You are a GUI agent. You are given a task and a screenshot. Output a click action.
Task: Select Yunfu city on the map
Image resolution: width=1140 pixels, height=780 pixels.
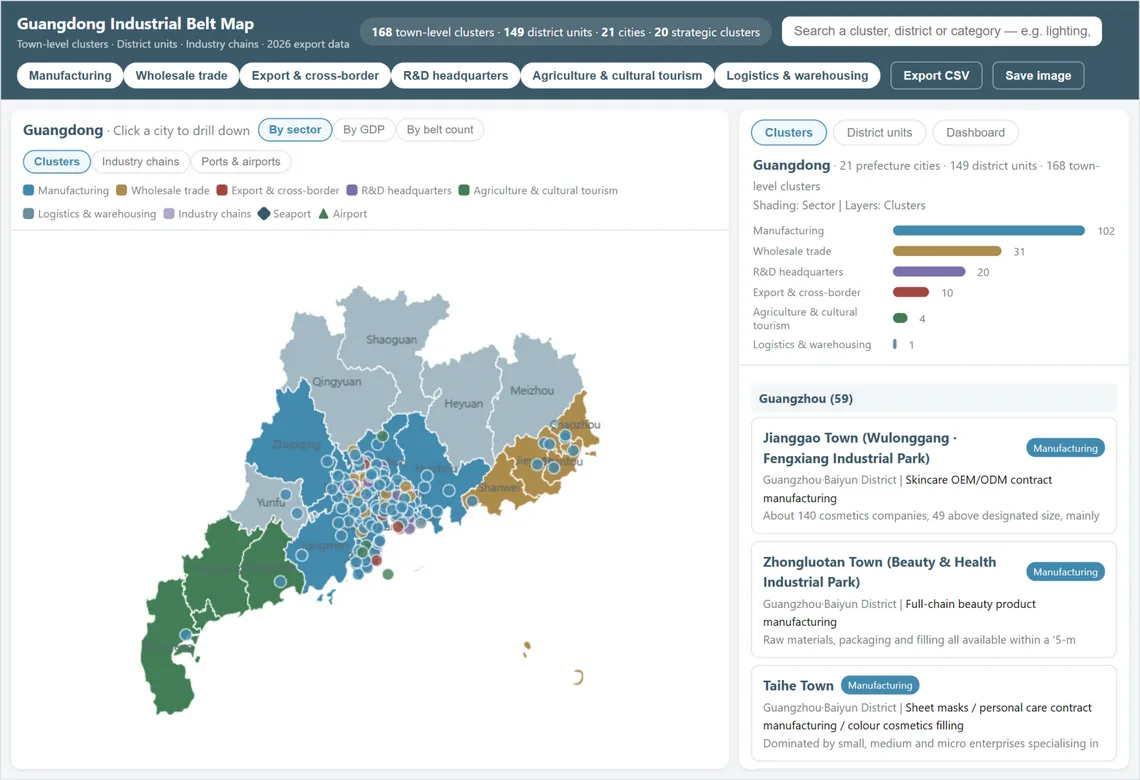click(270, 502)
